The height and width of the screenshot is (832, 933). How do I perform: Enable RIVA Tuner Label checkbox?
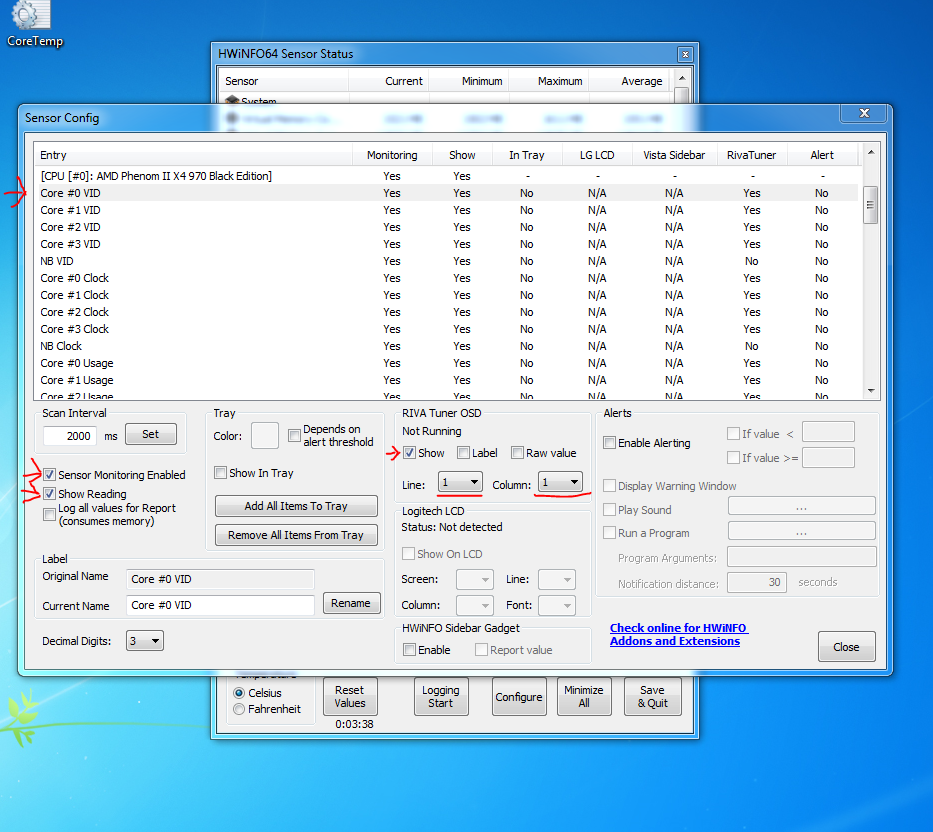tap(463, 452)
